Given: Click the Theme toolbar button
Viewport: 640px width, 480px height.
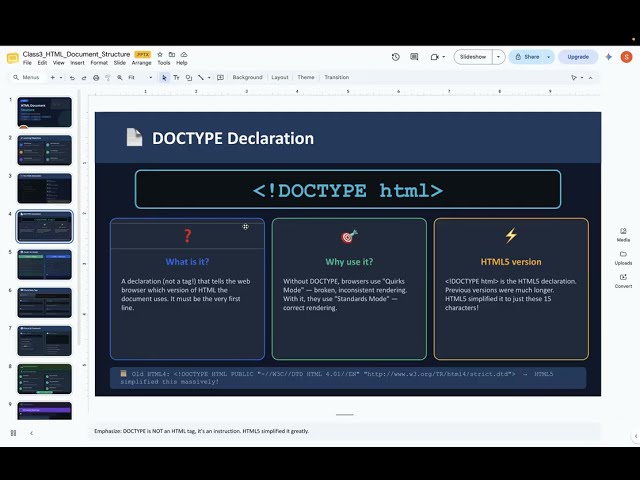Looking at the screenshot, I should (306, 78).
